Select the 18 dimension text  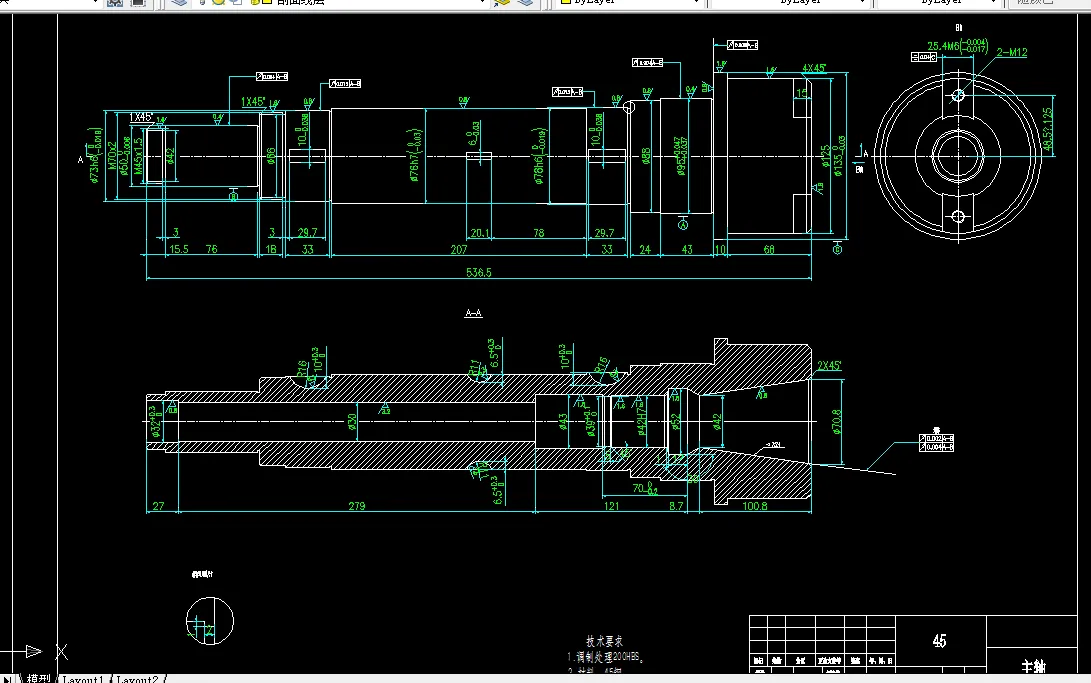click(x=271, y=249)
